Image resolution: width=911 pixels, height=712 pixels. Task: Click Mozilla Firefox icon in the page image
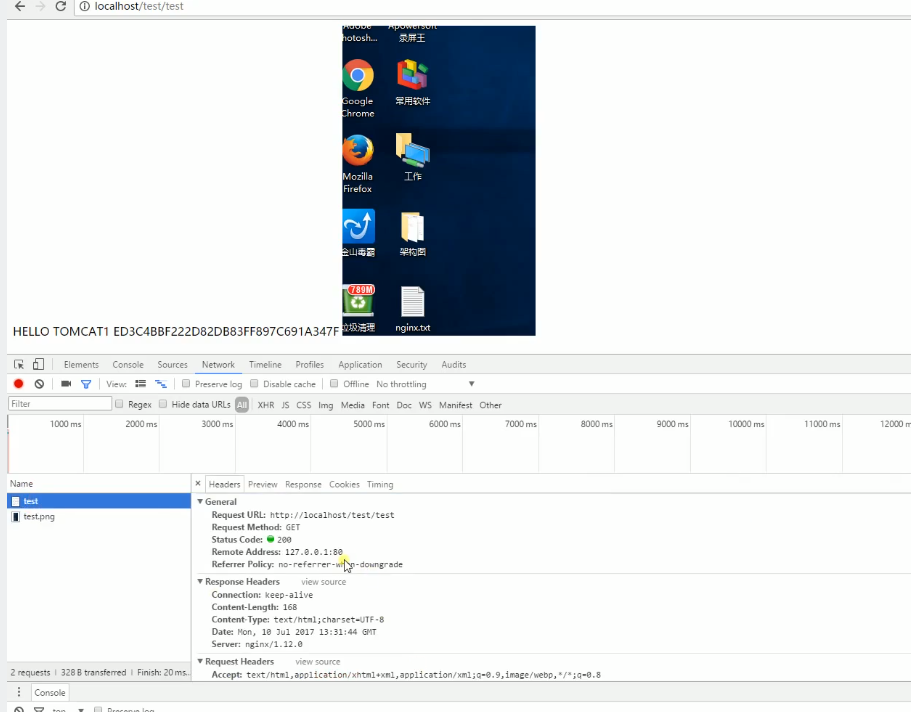tap(358, 151)
